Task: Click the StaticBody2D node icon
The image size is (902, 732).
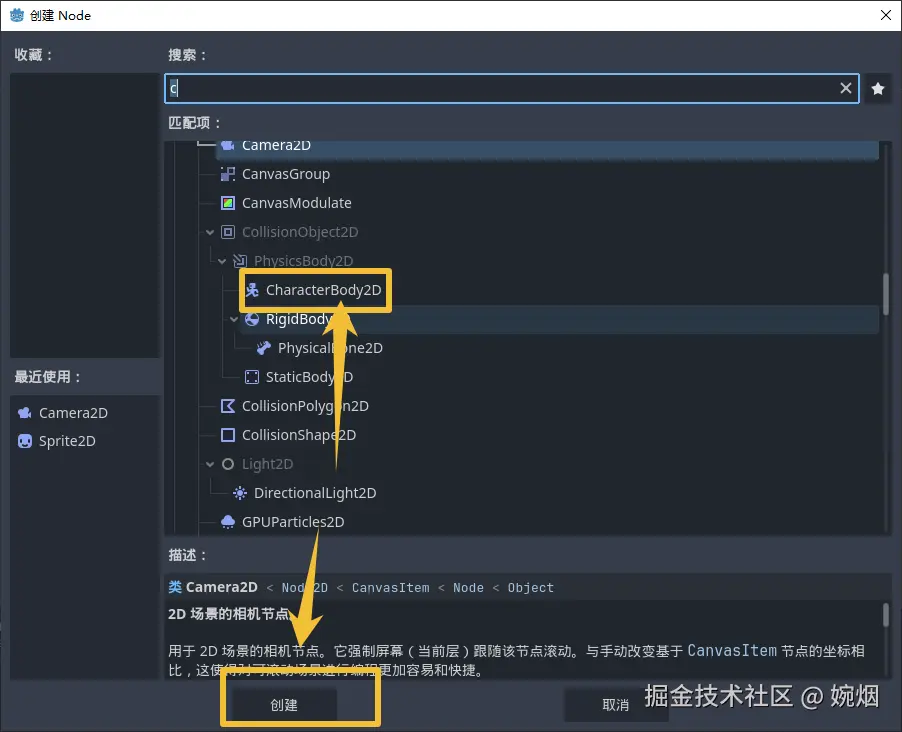Action: pos(250,377)
